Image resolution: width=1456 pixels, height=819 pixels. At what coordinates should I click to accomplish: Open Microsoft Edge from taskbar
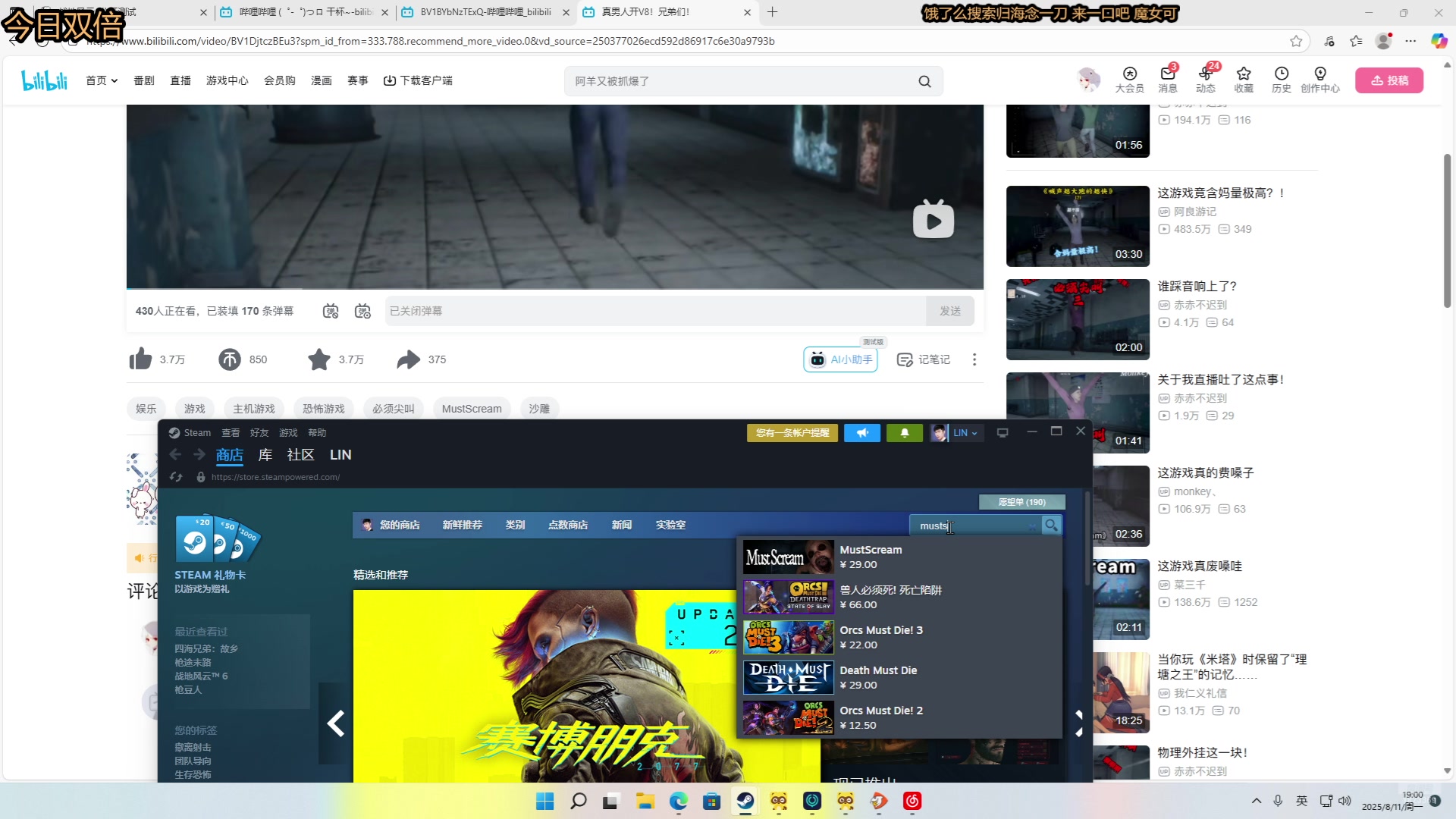click(678, 801)
